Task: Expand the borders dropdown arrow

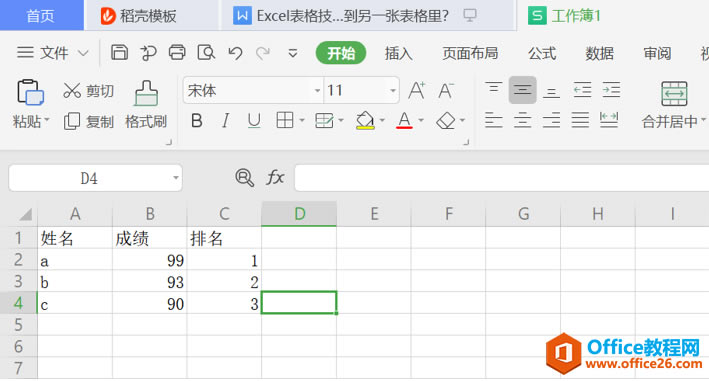Action: coord(302,120)
